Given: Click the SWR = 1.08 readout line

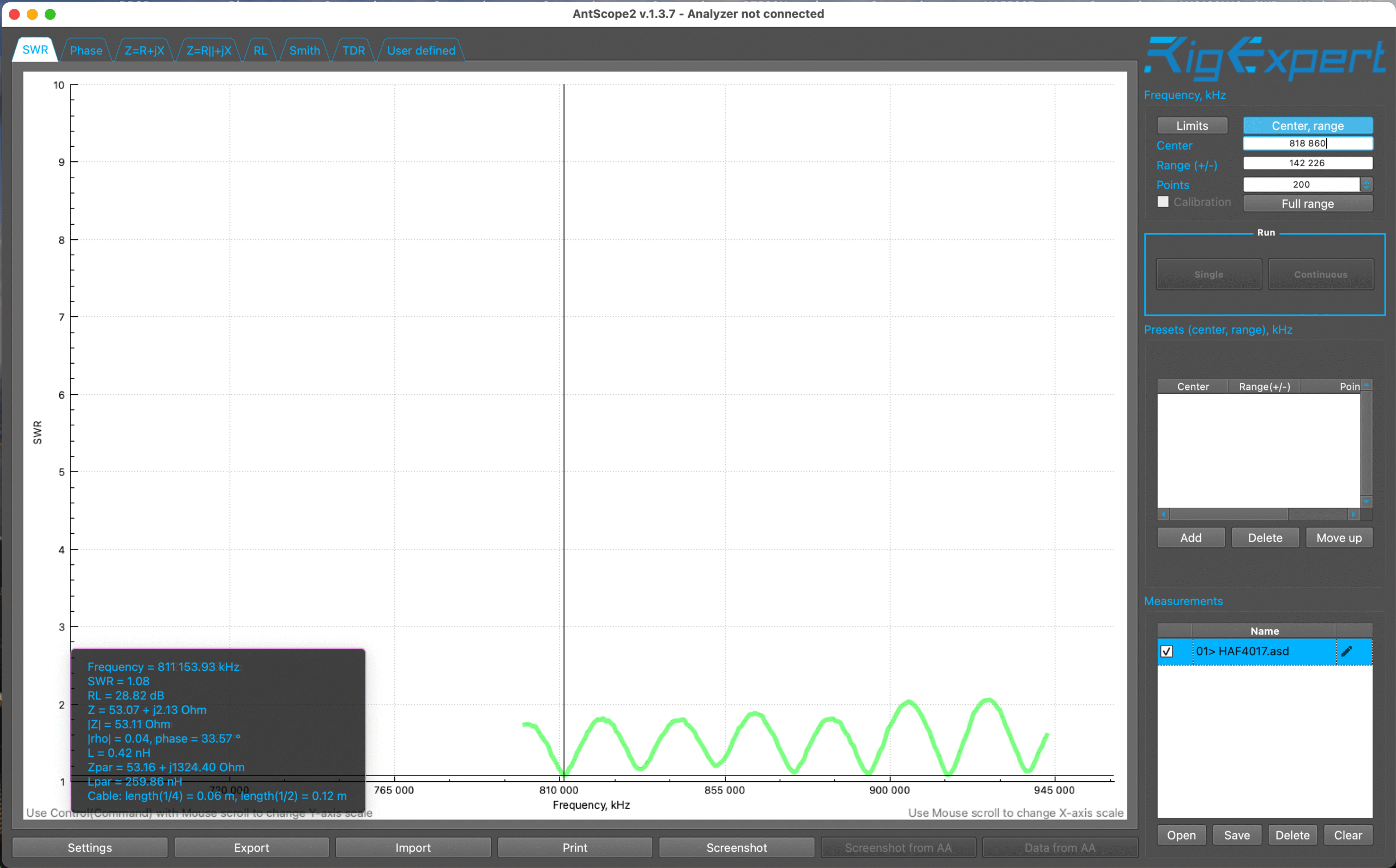Looking at the screenshot, I should pyautogui.click(x=118, y=681).
